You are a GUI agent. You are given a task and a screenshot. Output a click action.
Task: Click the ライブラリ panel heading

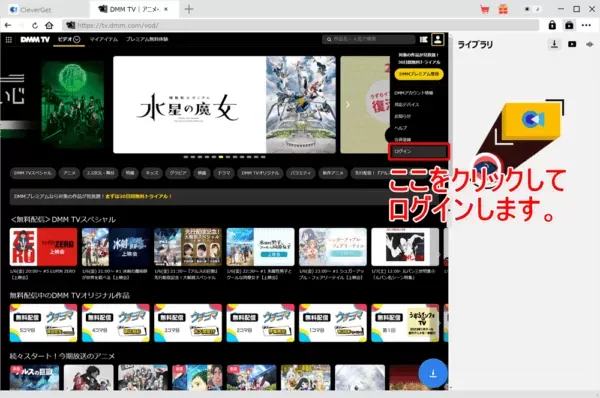pyautogui.click(x=475, y=45)
